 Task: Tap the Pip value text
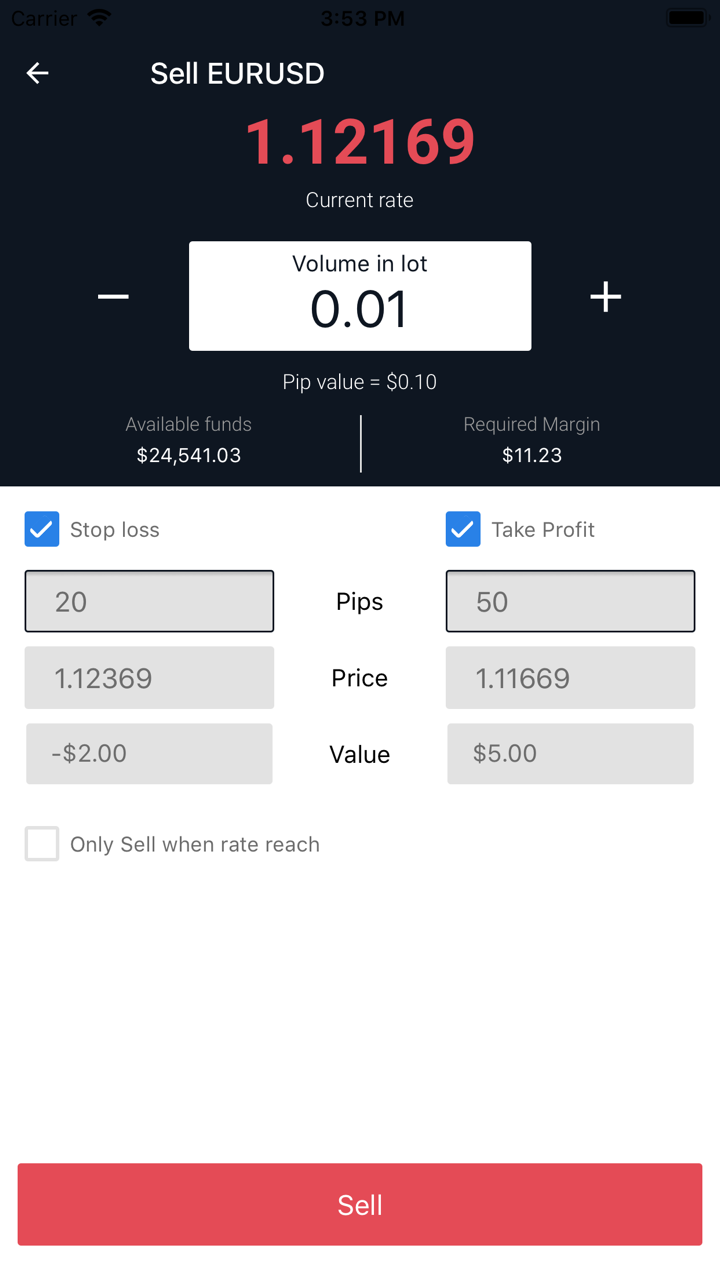[x=360, y=382]
